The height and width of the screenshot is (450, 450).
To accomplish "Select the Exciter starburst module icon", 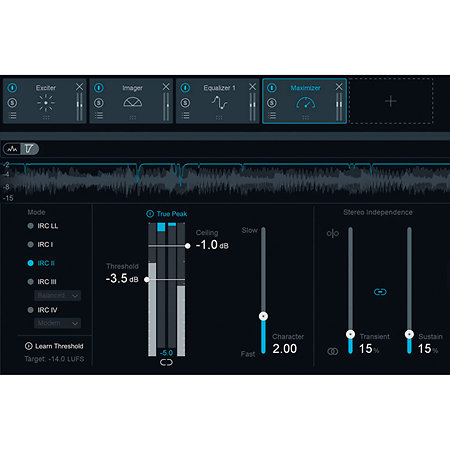I will click(46, 103).
